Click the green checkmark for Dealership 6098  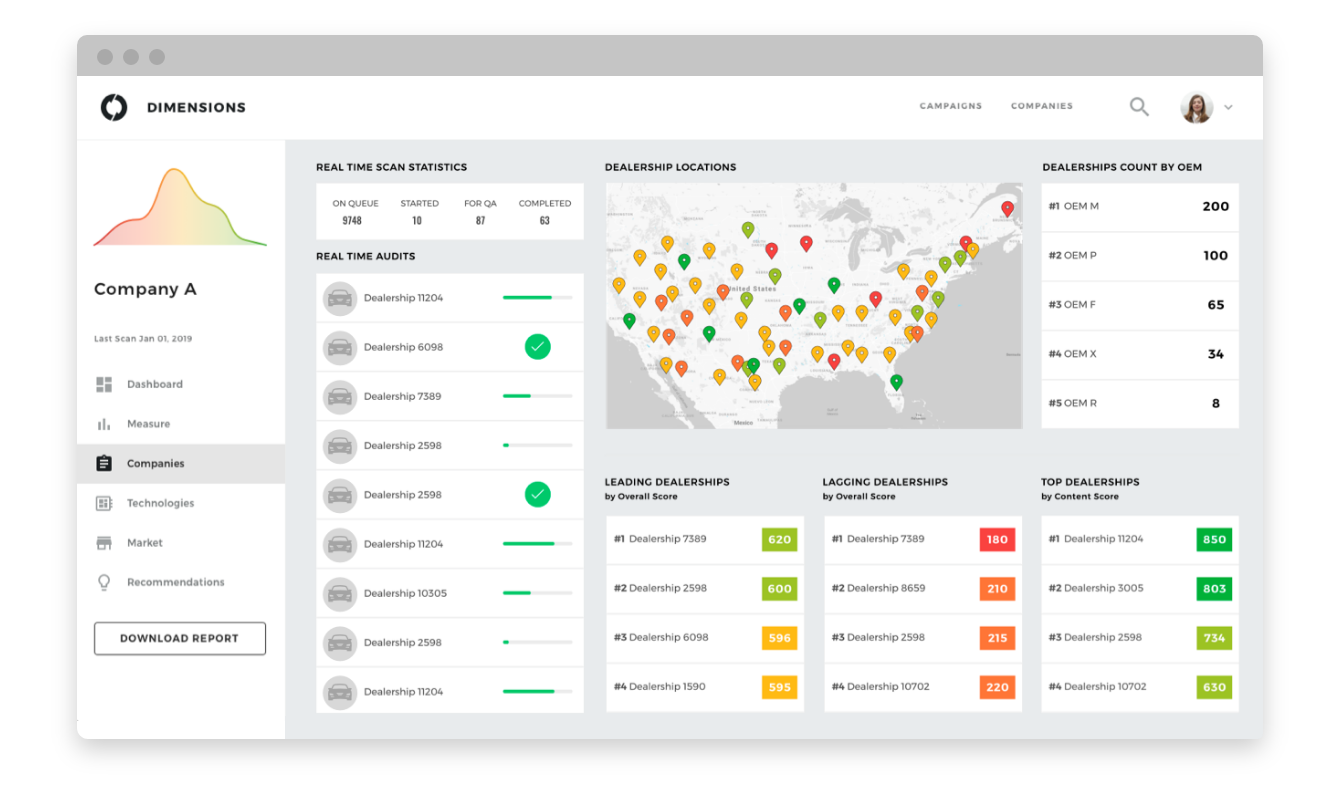[538, 347]
